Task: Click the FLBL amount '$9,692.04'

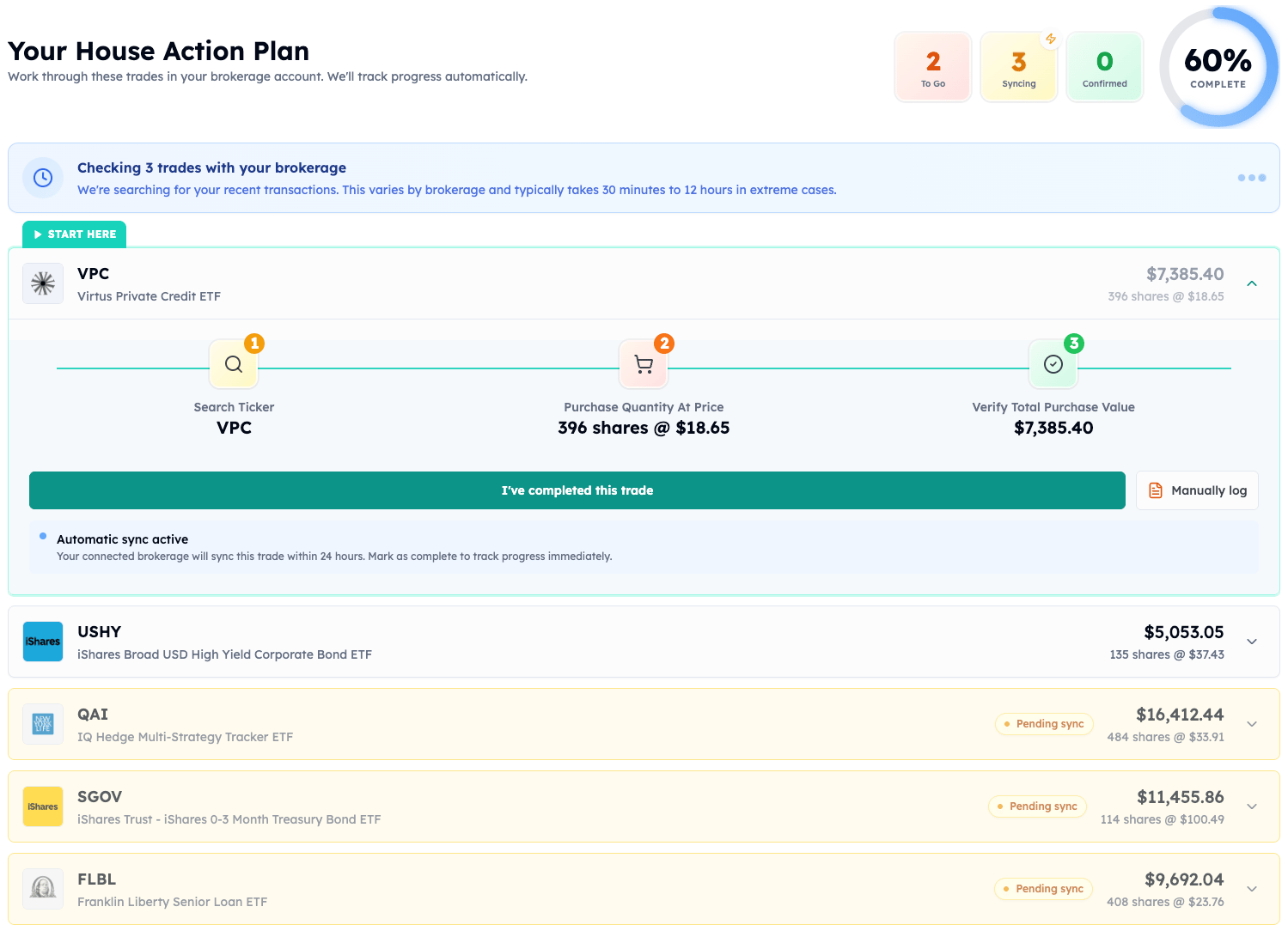Action: click(1184, 879)
